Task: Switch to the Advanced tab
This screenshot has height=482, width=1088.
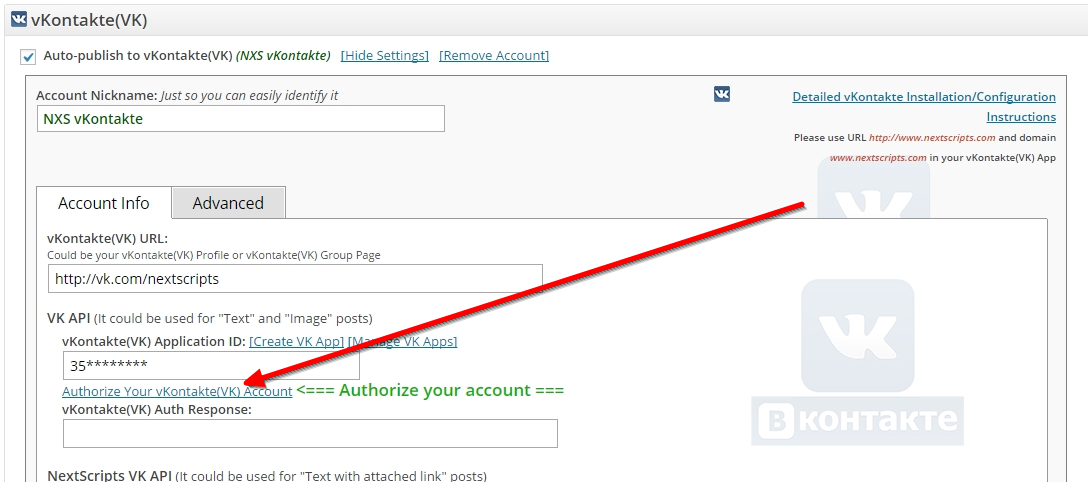Action: 228,203
